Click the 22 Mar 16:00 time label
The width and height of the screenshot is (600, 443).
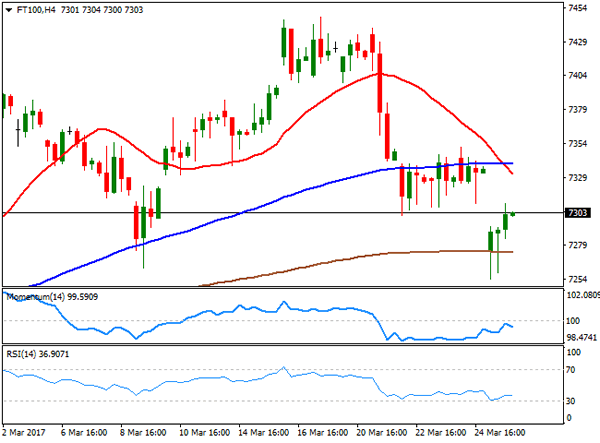pyautogui.click(x=440, y=433)
